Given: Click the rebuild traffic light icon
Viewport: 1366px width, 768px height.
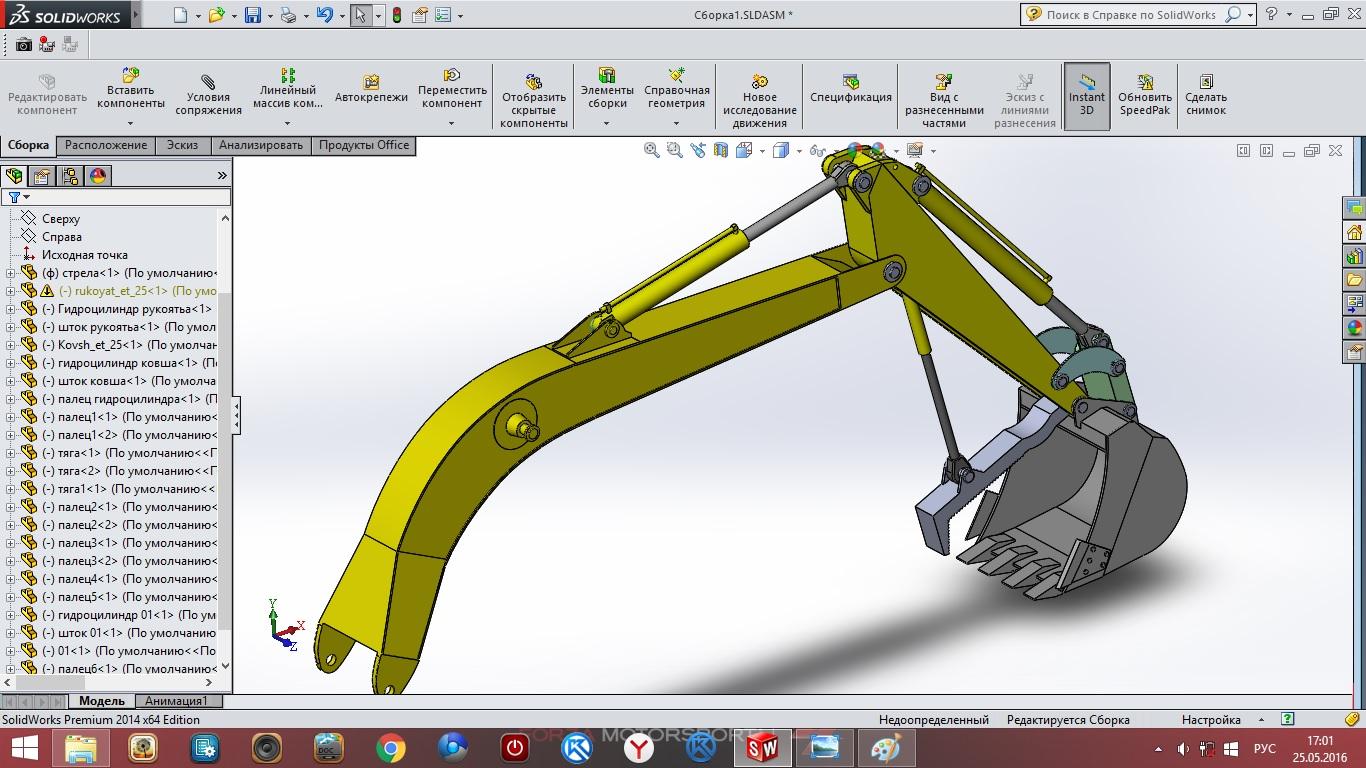Looking at the screenshot, I should pos(397,15).
